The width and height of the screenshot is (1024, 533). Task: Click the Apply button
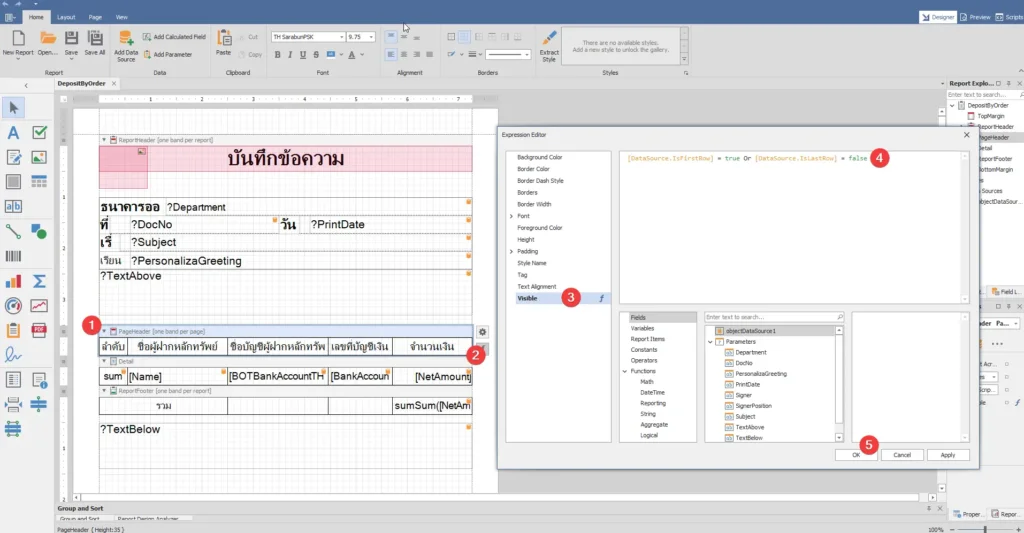pos(947,454)
